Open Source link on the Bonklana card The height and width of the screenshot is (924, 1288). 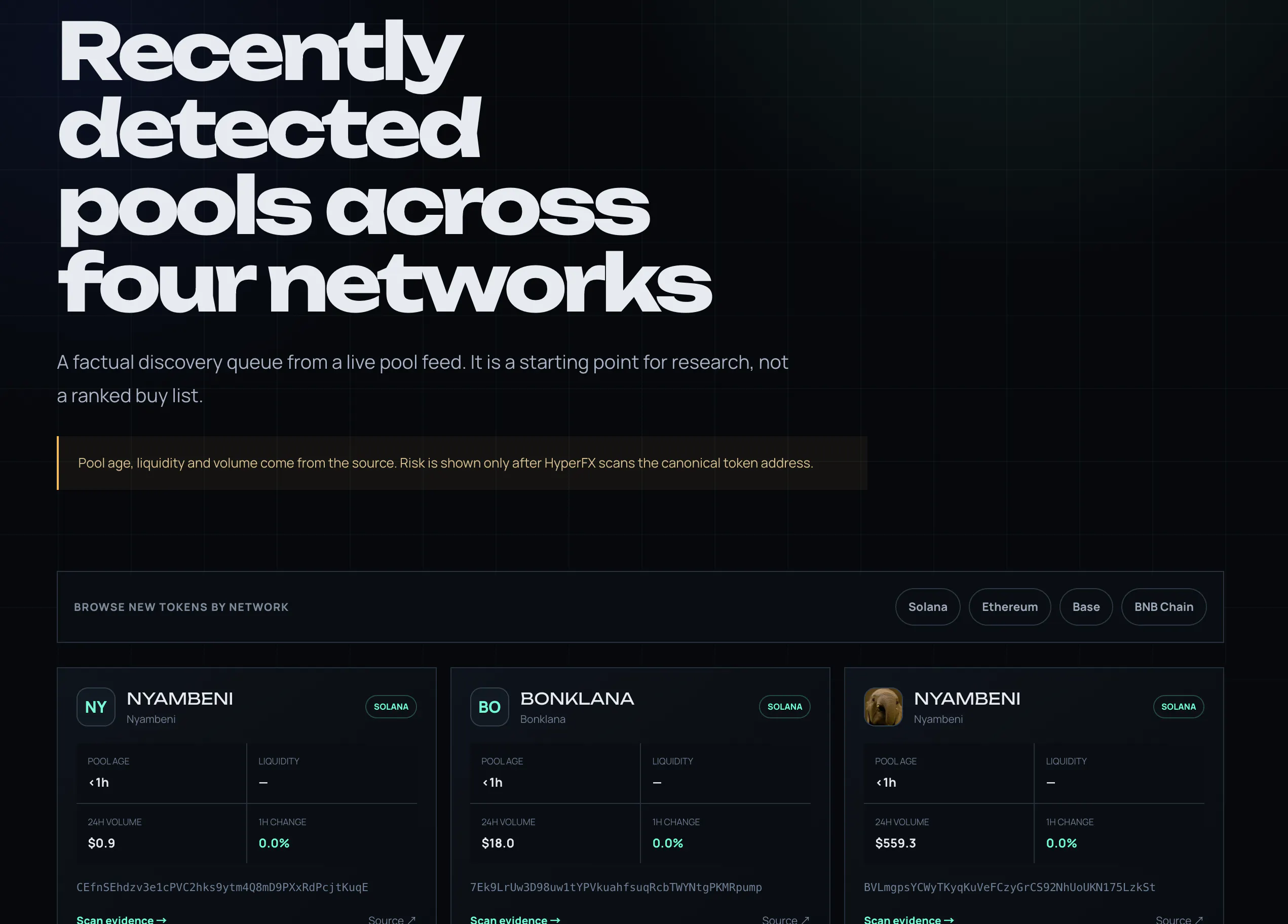pyautogui.click(x=785, y=919)
